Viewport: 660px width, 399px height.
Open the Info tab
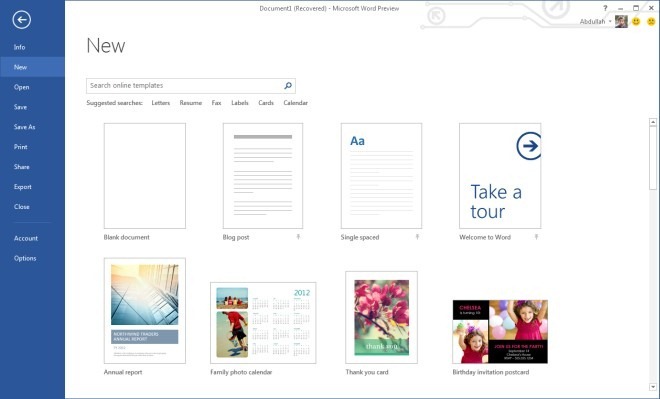[19, 47]
